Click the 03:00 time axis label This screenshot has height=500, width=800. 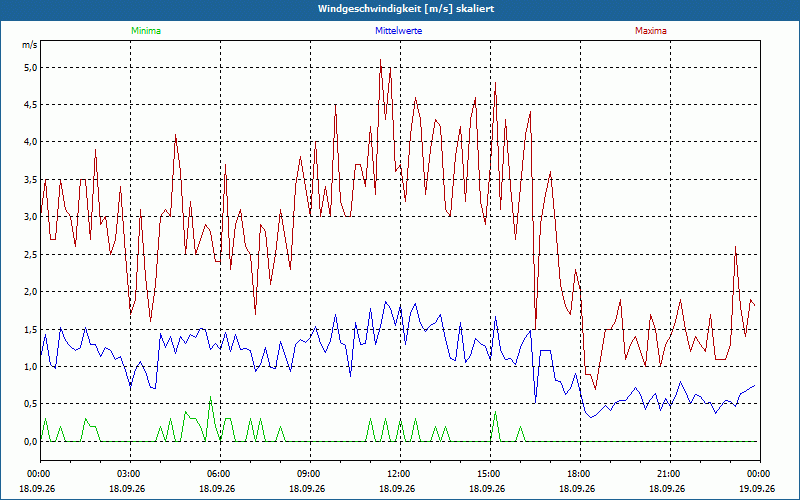click(x=131, y=474)
